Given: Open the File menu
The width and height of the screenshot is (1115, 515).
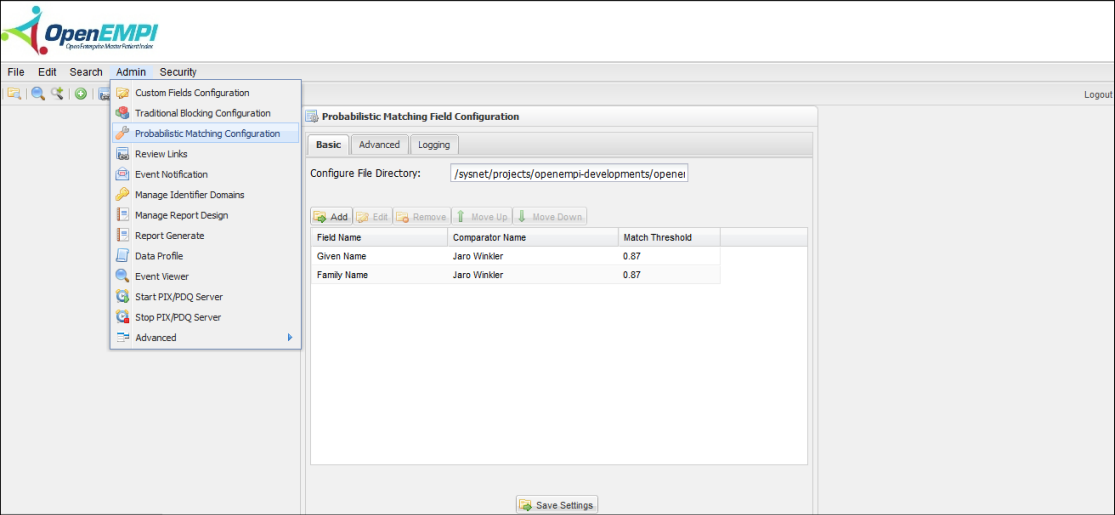Looking at the screenshot, I should click(16, 72).
